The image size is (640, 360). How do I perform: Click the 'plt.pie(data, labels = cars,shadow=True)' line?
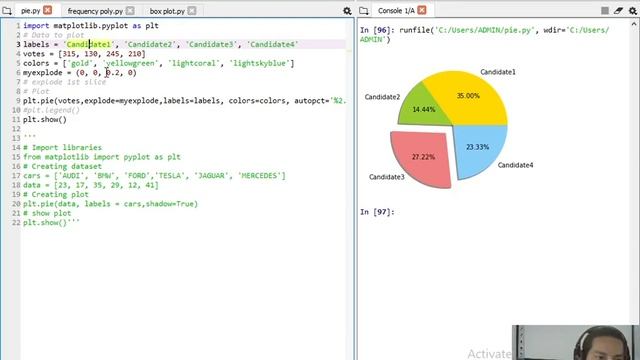point(110,204)
